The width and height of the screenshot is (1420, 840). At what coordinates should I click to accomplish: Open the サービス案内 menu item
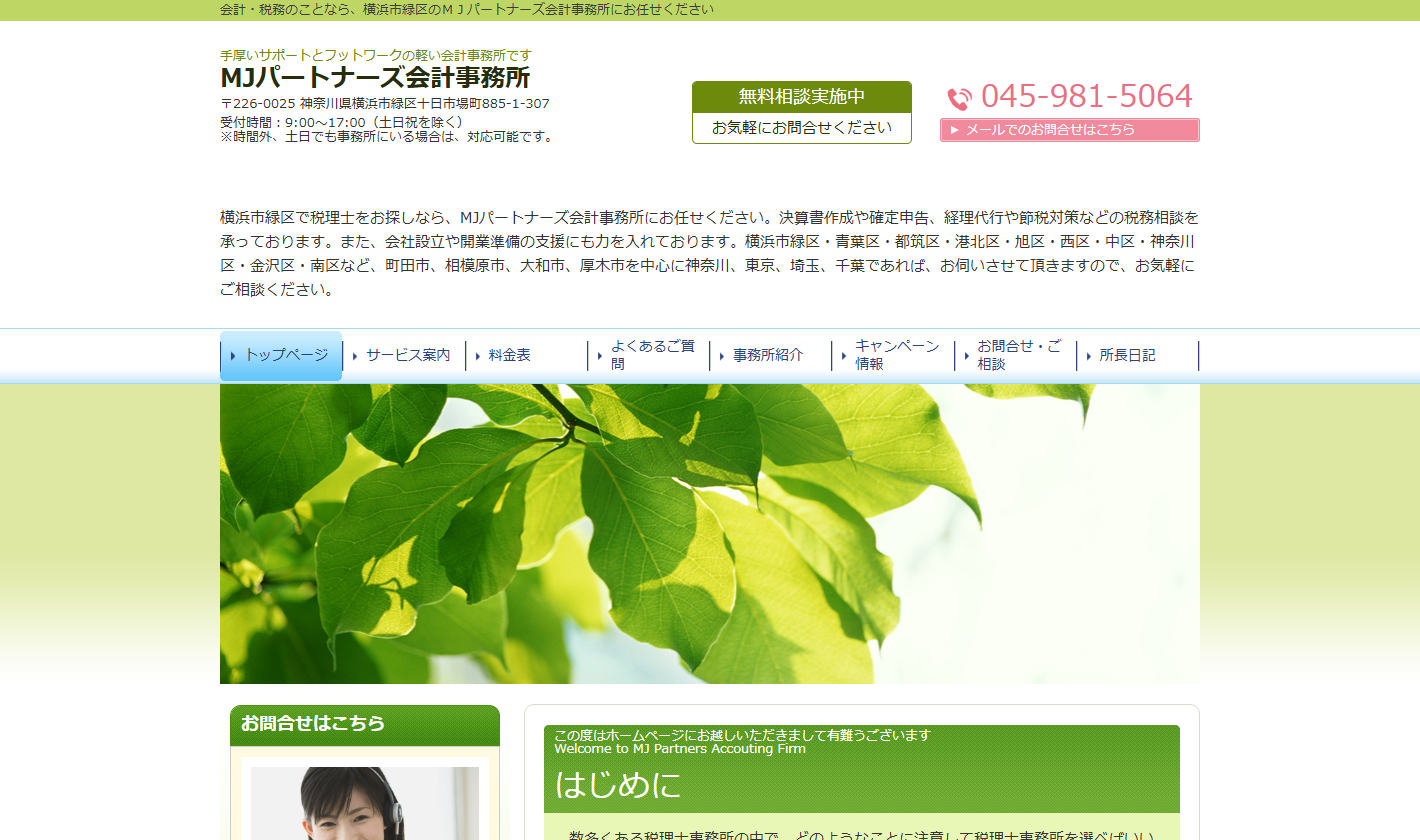click(407, 355)
